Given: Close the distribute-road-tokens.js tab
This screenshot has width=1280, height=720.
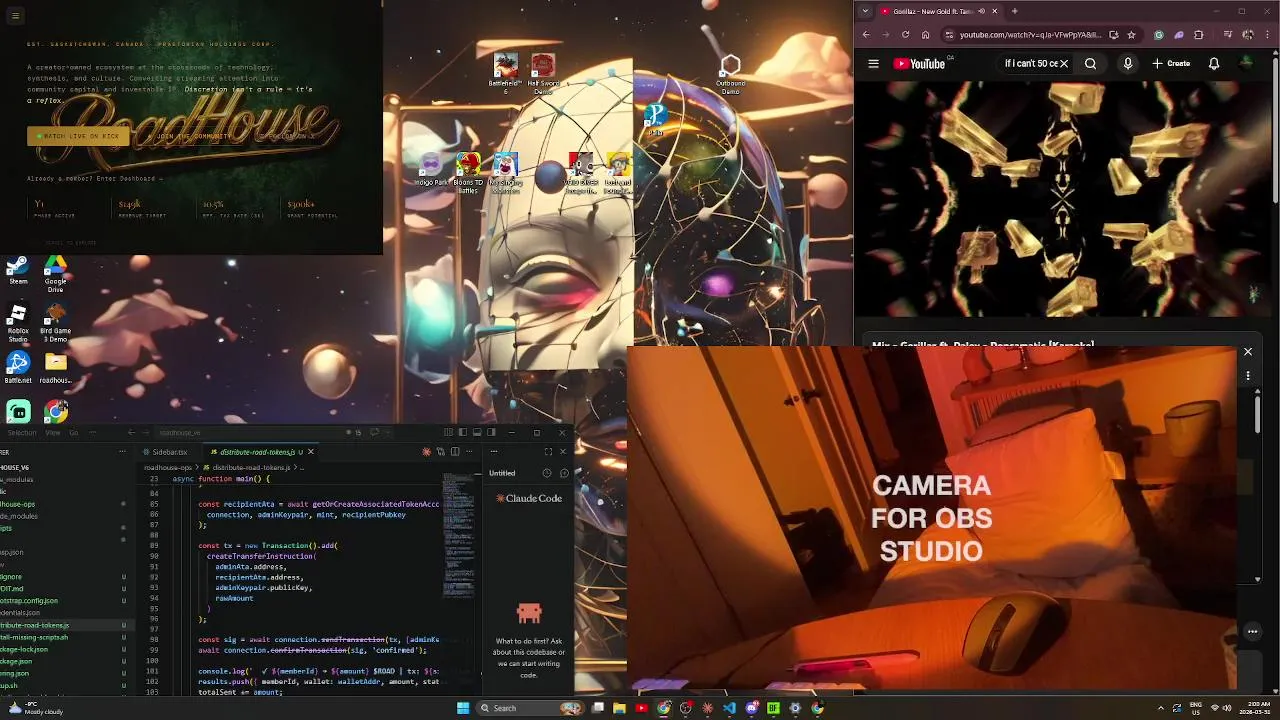Looking at the screenshot, I should click(x=310, y=452).
